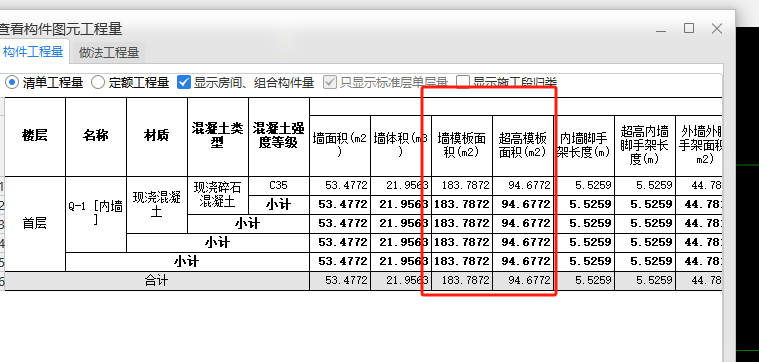Click 超高内墙脚手架长度 5.5259 in 合计 row
Screen dimensions: 759x362
pyautogui.click(x=645, y=281)
